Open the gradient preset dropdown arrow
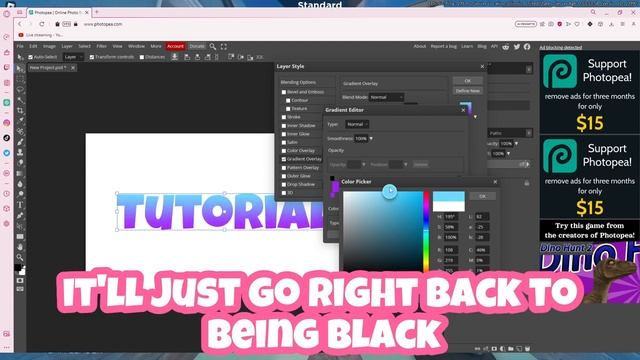The height and width of the screenshot is (360, 640). (x=475, y=117)
